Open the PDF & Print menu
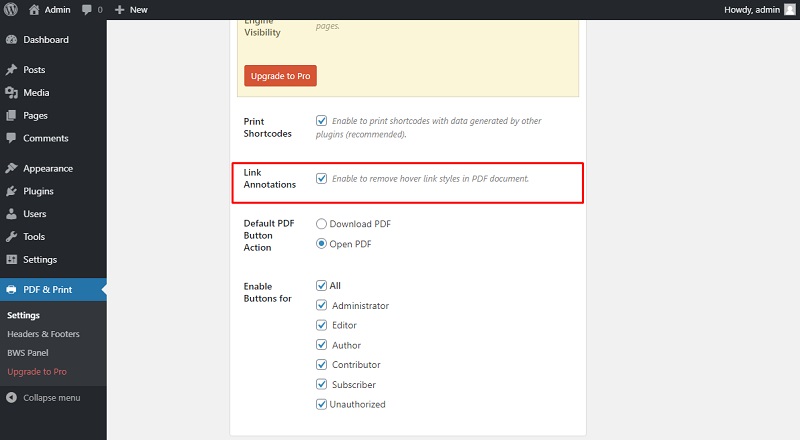The height and width of the screenshot is (440, 800). (53, 289)
